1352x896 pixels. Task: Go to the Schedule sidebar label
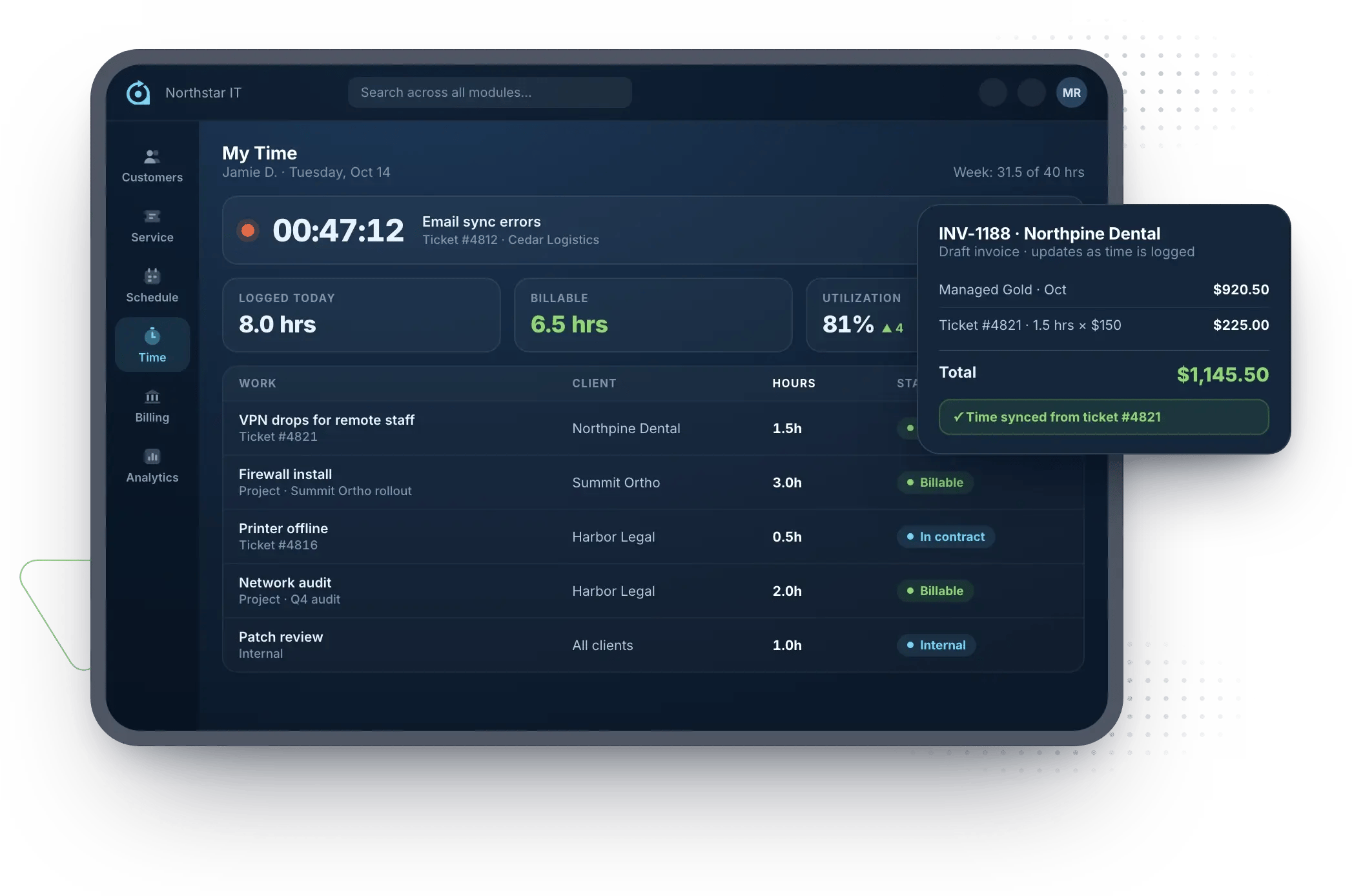pos(152,297)
